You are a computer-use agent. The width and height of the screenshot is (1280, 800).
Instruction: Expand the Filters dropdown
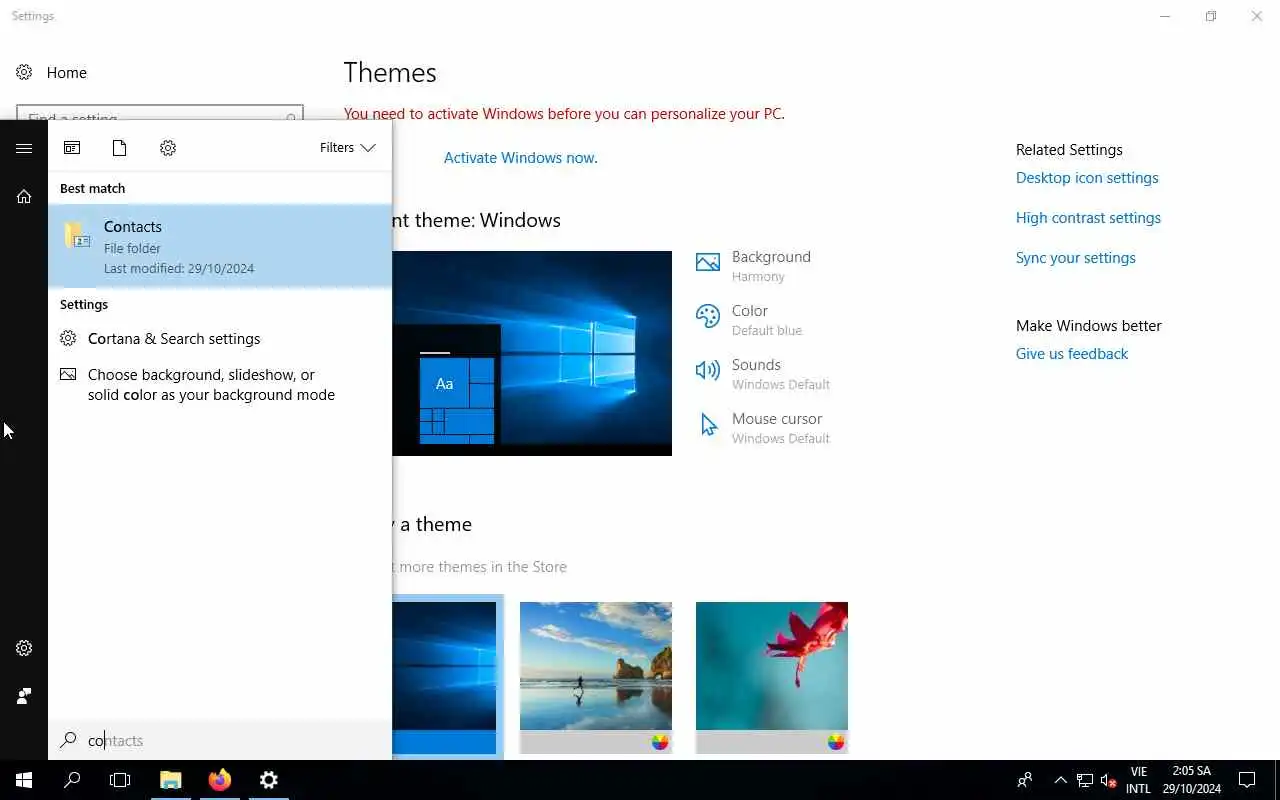click(x=347, y=148)
